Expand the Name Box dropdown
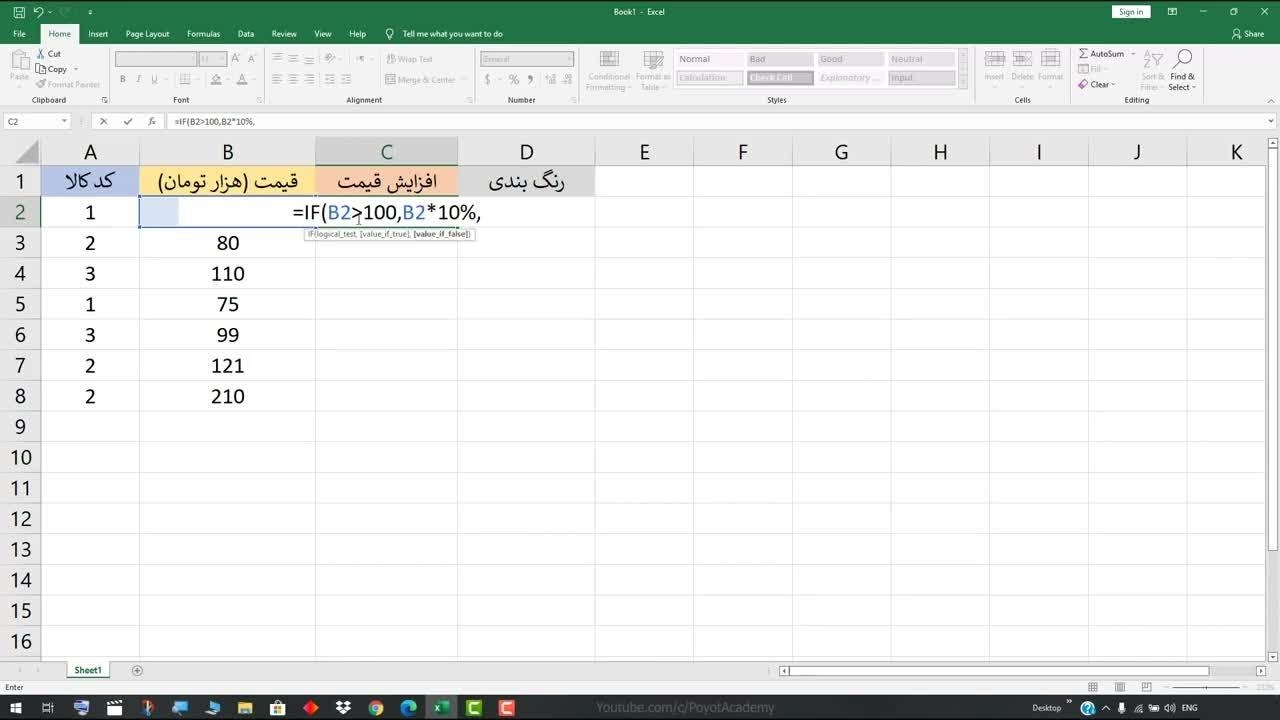 click(x=64, y=121)
